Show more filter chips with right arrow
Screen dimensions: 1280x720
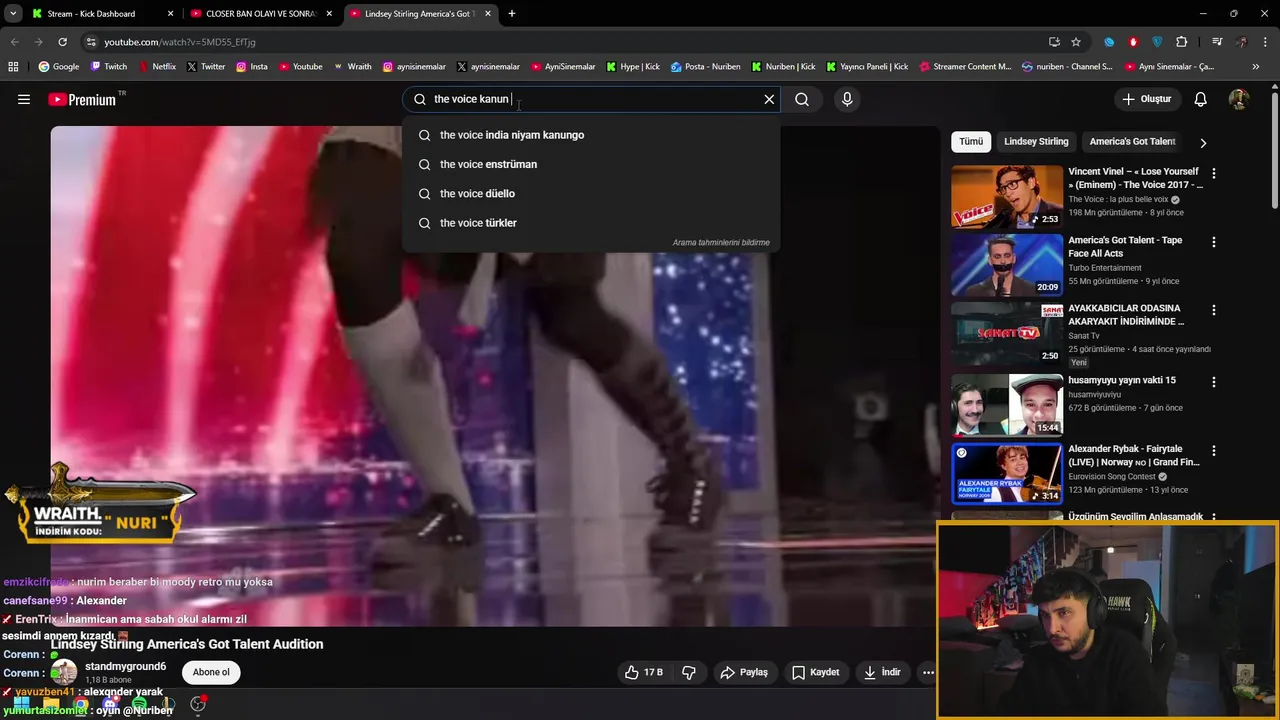coord(1203,142)
